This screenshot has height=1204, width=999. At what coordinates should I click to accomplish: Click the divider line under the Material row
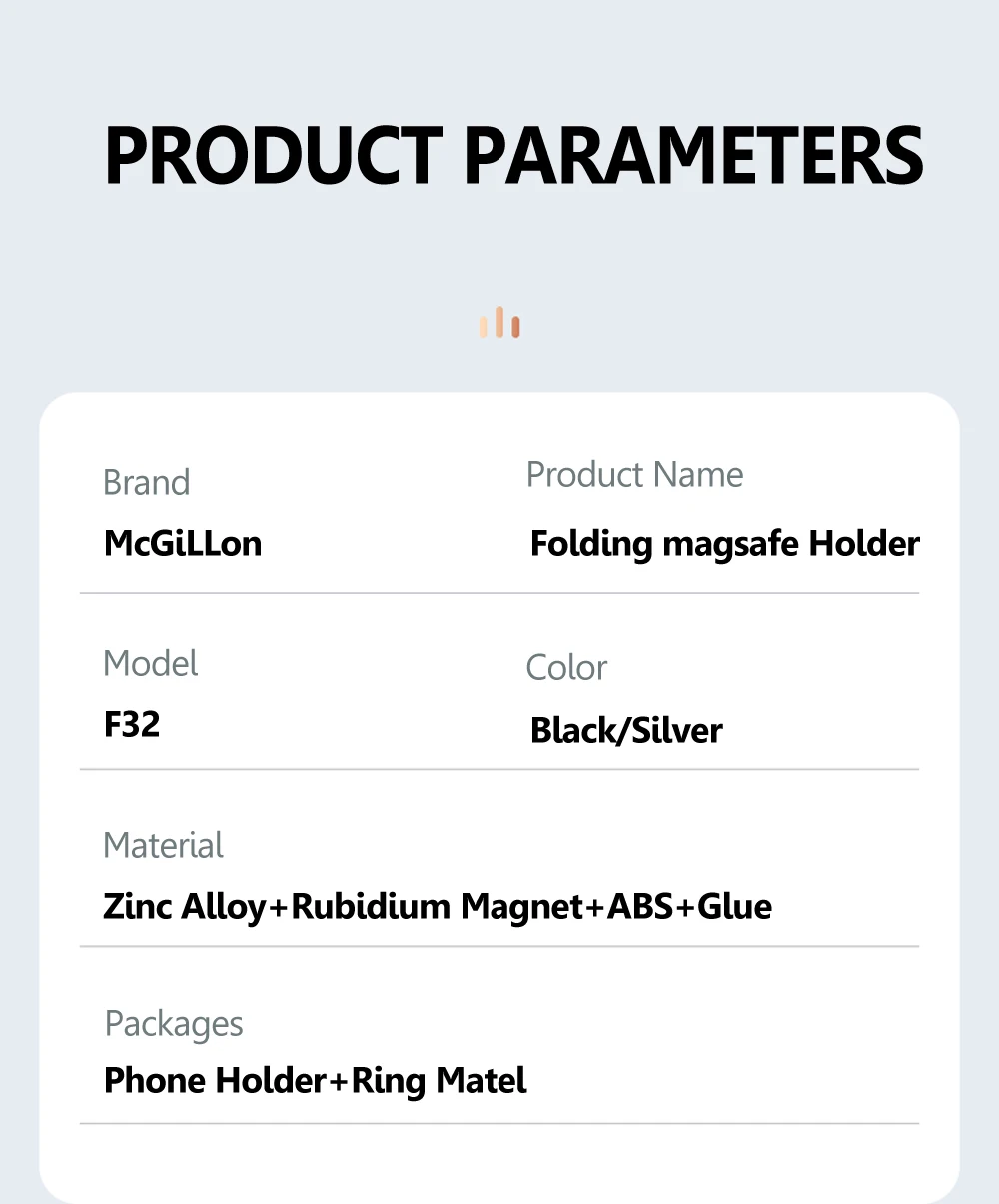pos(499,946)
